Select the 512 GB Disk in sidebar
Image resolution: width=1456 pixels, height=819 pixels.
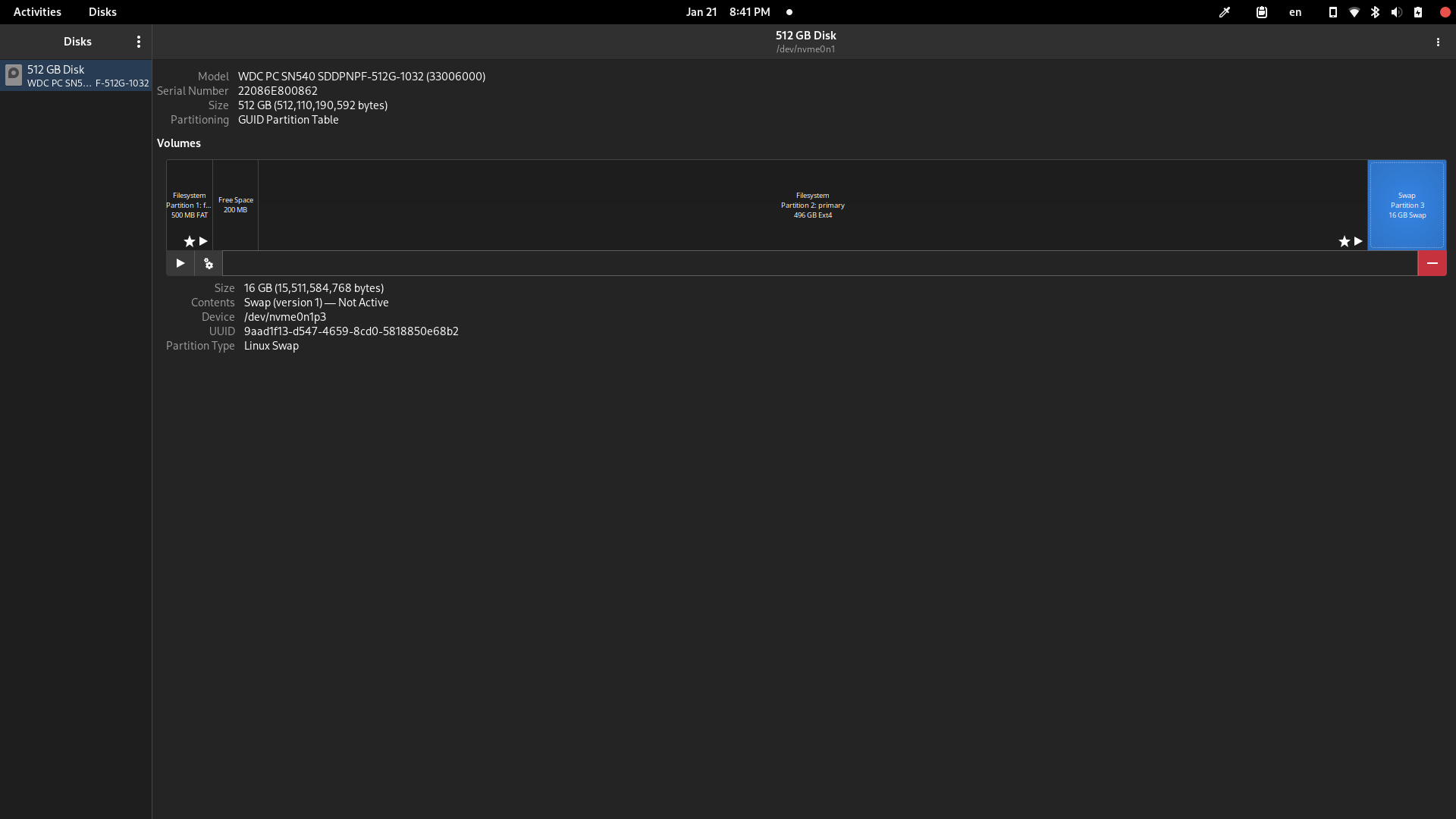click(76, 76)
